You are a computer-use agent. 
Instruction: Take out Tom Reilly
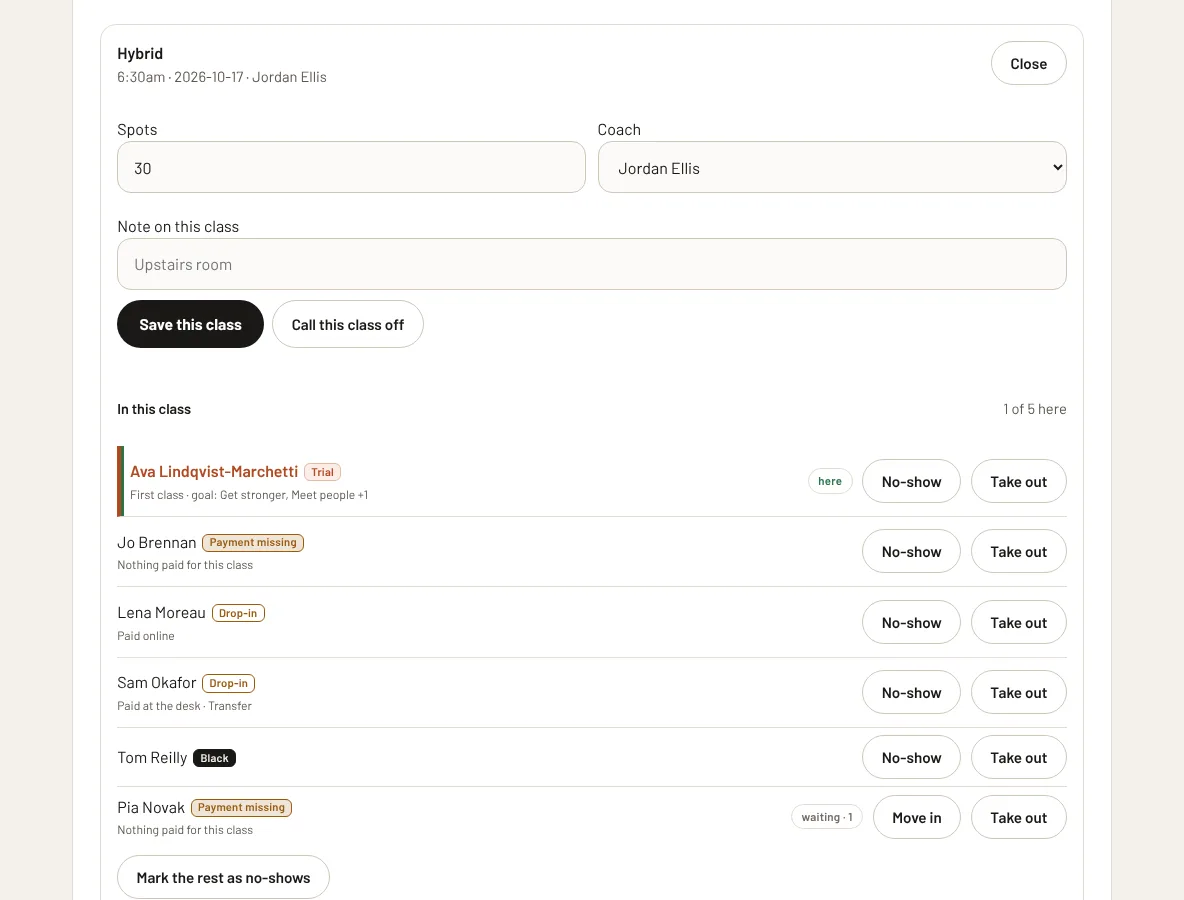click(1019, 757)
